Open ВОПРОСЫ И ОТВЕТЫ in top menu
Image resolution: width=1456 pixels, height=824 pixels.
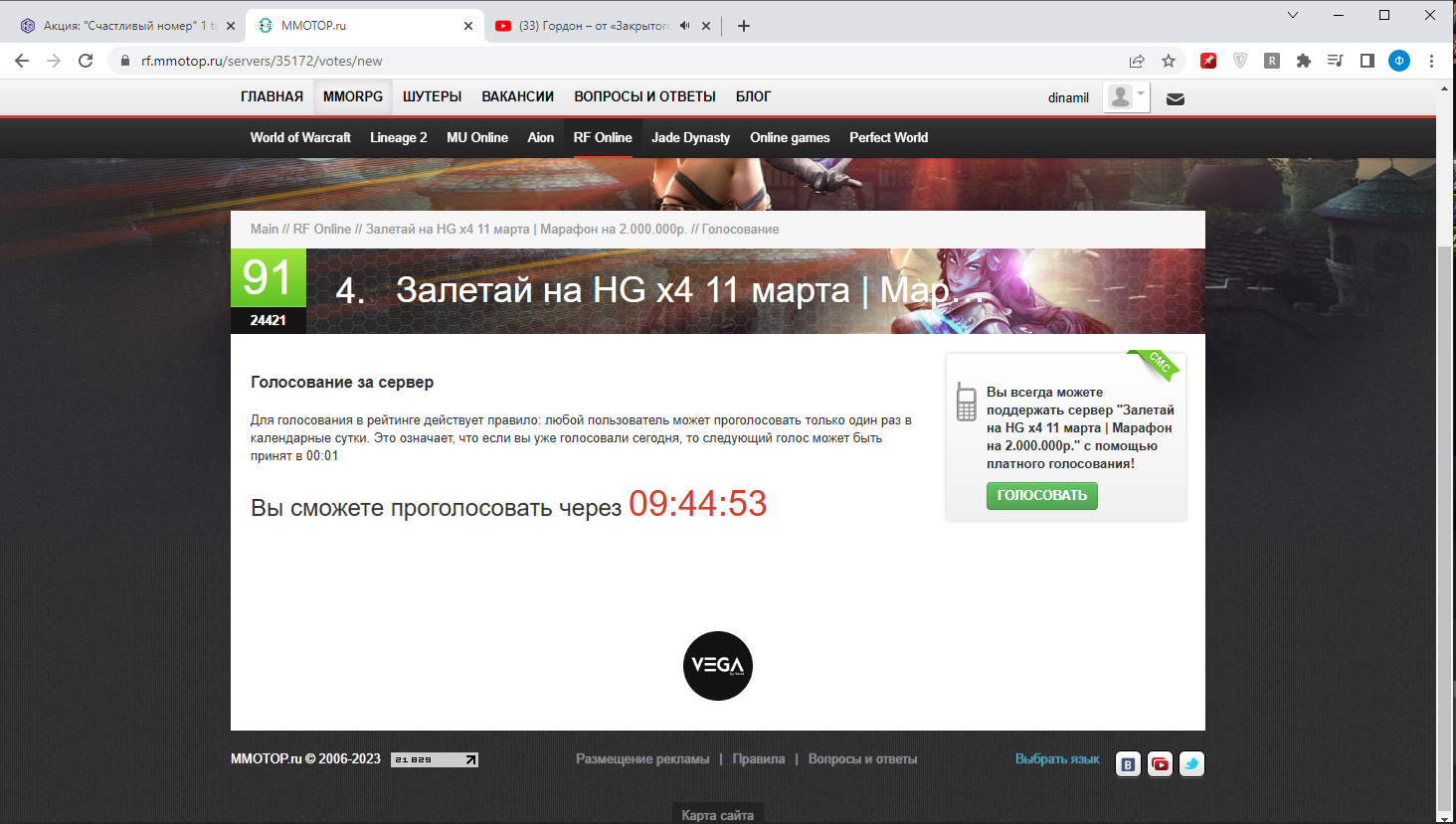point(644,96)
